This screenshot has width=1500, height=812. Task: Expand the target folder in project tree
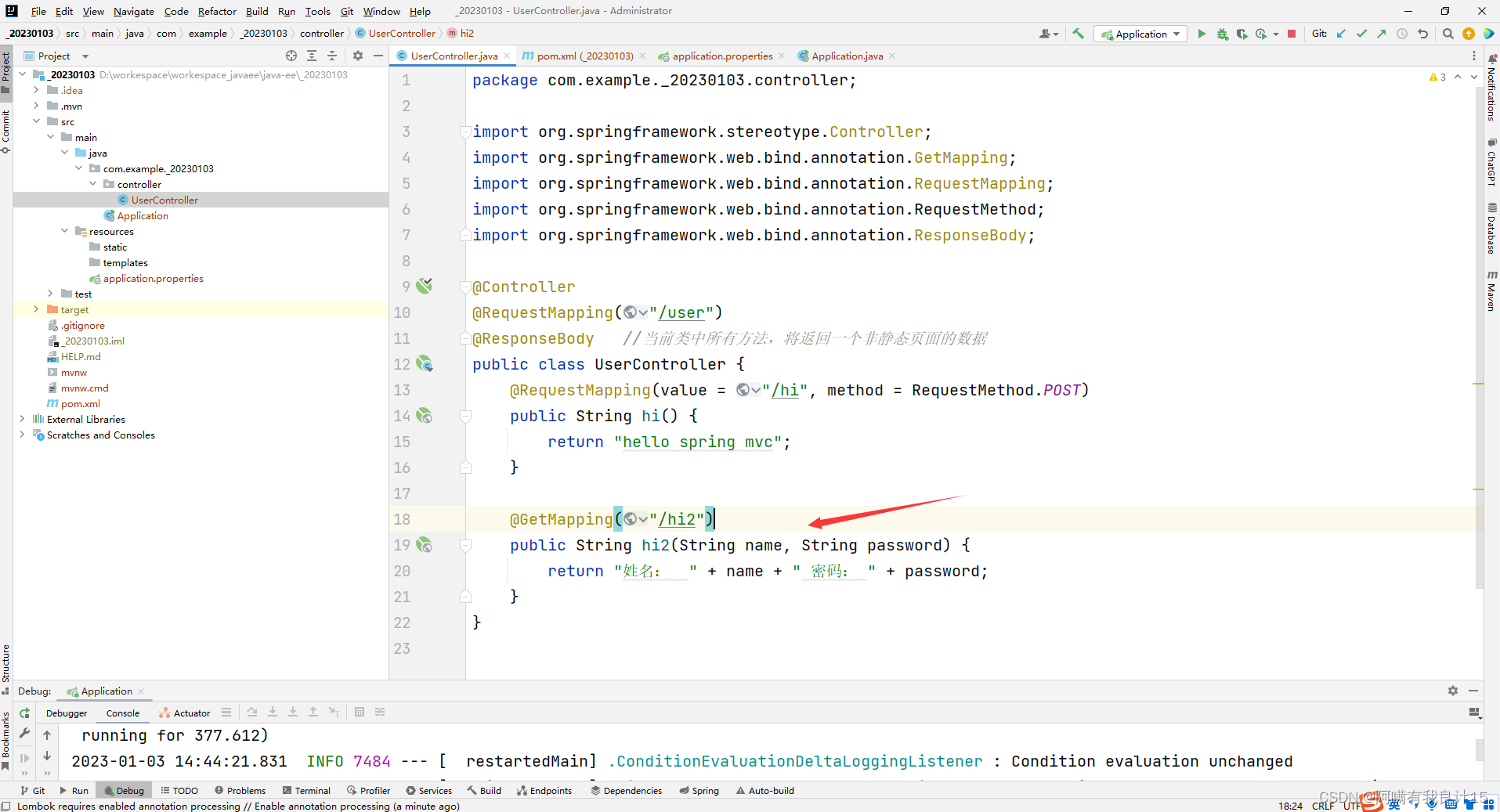tap(36, 309)
